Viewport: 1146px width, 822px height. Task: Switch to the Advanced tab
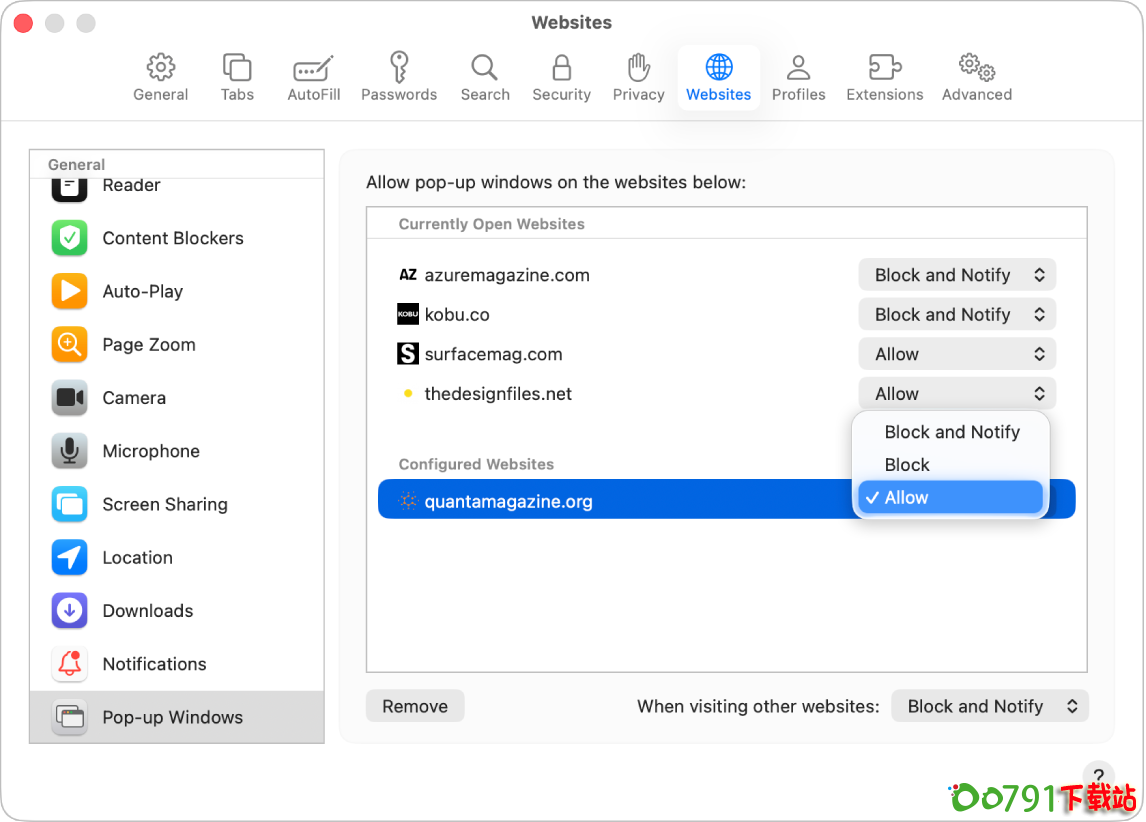[976, 78]
